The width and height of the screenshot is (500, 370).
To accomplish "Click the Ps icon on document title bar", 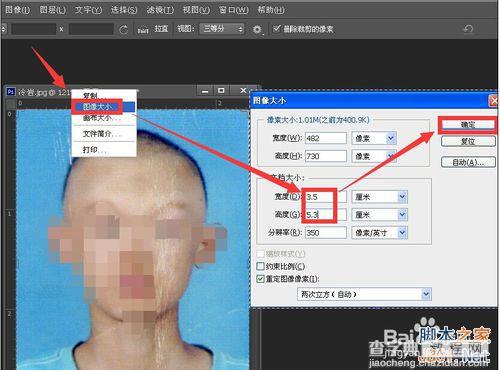I will (11, 92).
